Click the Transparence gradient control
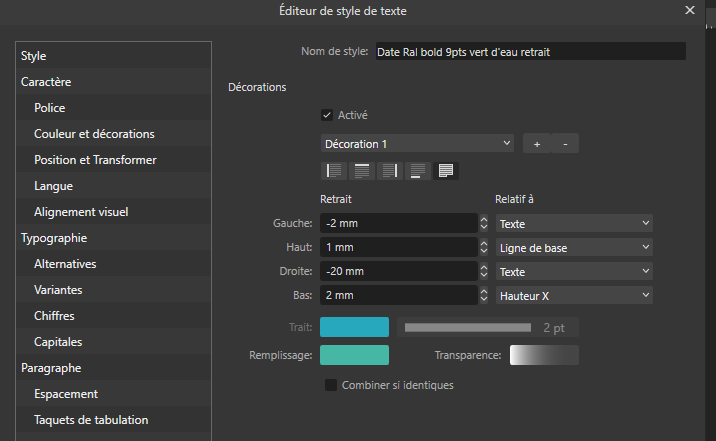This screenshot has height=441, width=716. point(544,355)
